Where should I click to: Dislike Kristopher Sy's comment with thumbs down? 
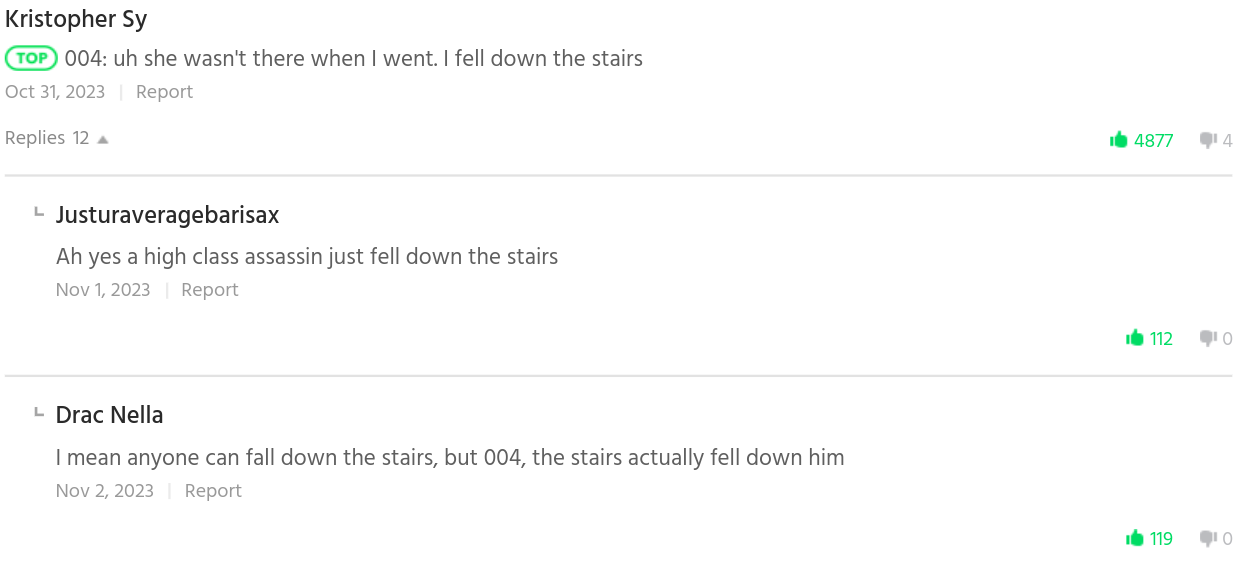tap(1208, 140)
